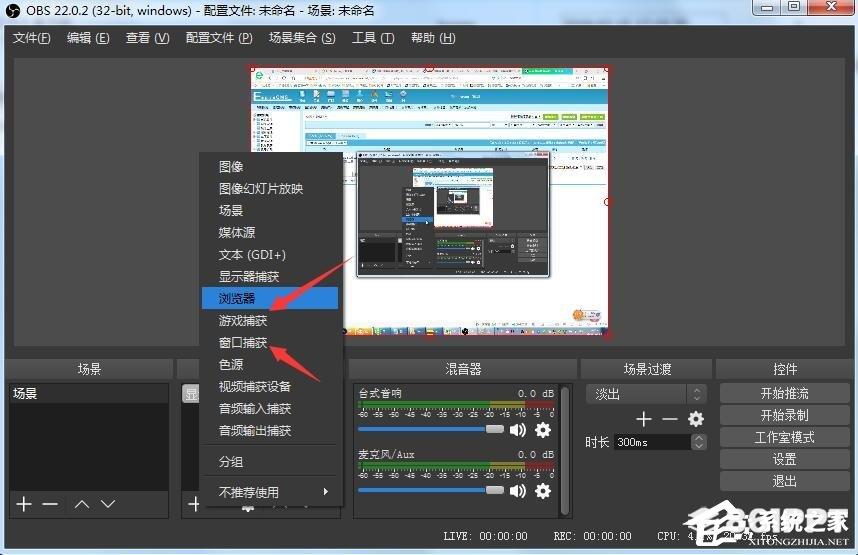Move scene up arrow
Image resolution: width=858 pixels, height=555 pixels.
pos(82,504)
